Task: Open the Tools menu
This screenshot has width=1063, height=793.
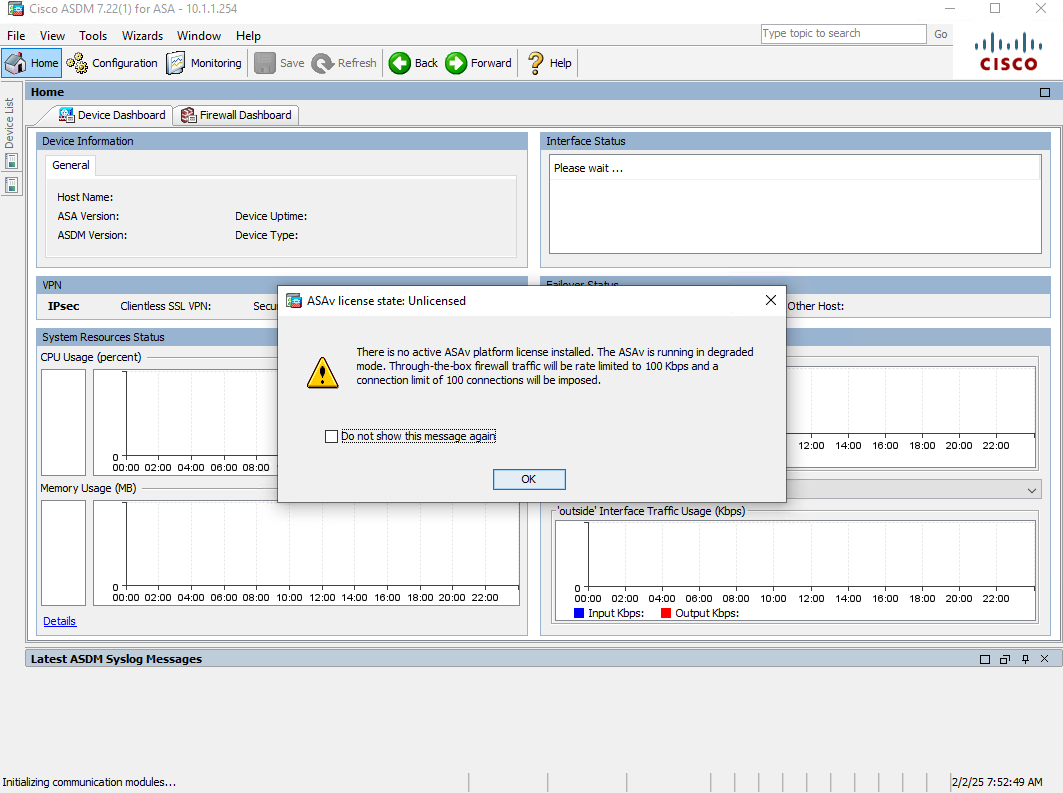Action: click(x=93, y=36)
